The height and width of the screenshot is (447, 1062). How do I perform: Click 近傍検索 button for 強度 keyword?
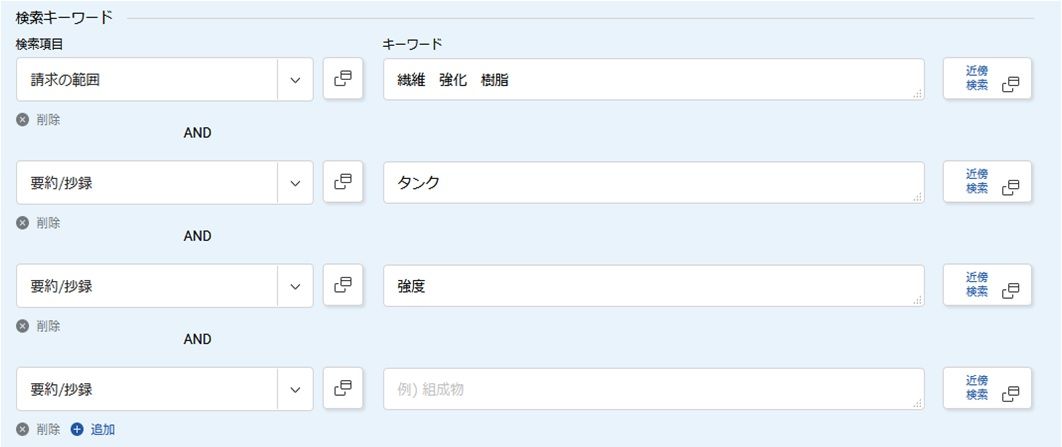click(987, 286)
